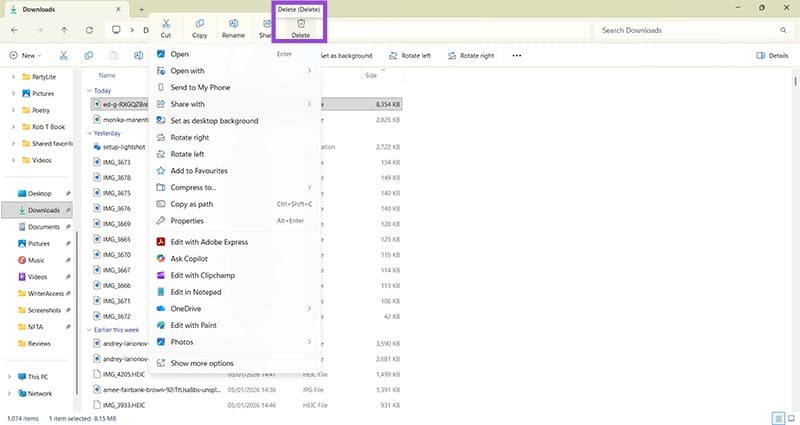
Task: Select Send to My Phone
Action: [x=235, y=87]
